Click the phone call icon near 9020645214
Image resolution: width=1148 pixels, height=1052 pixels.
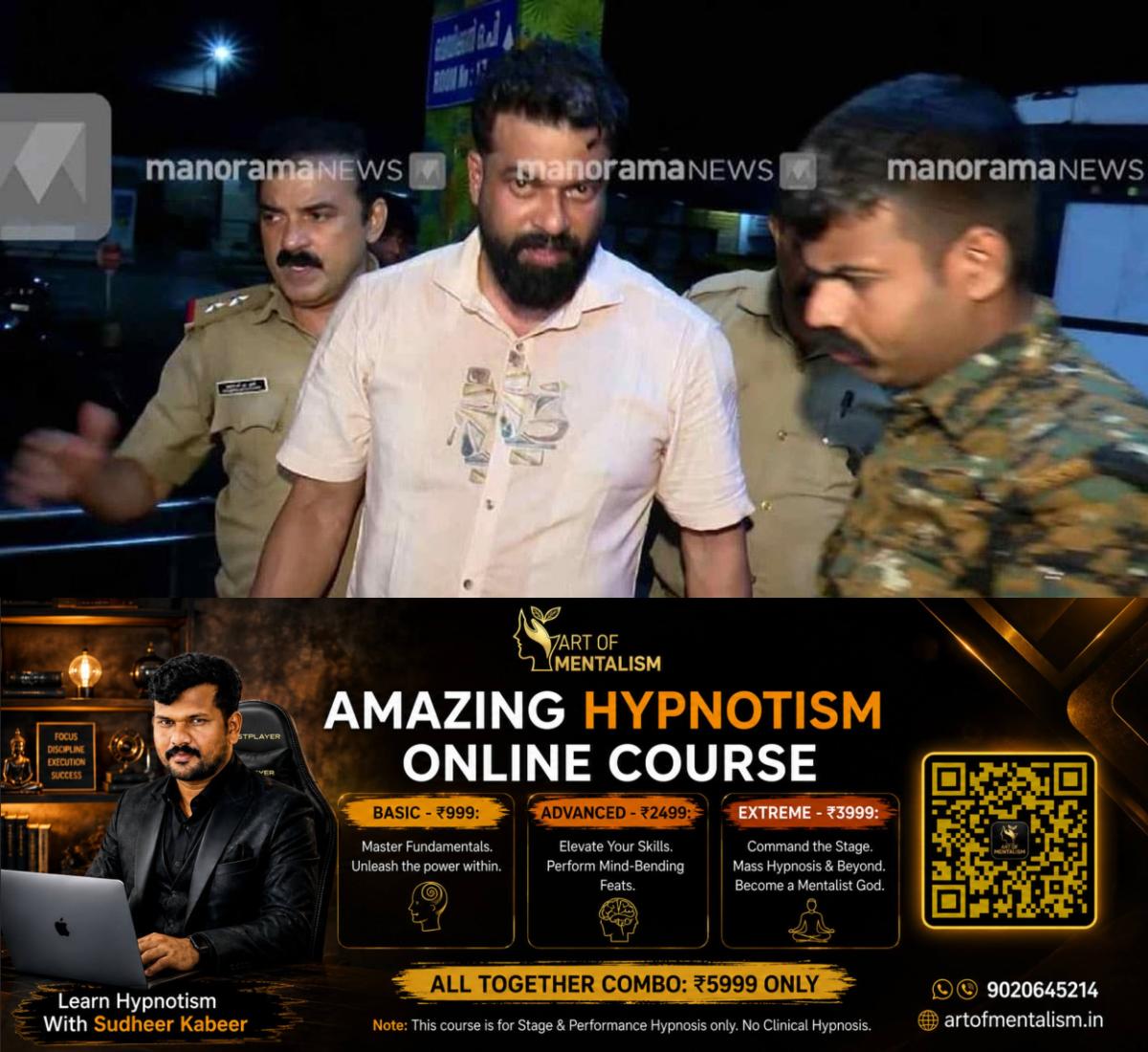tap(966, 990)
